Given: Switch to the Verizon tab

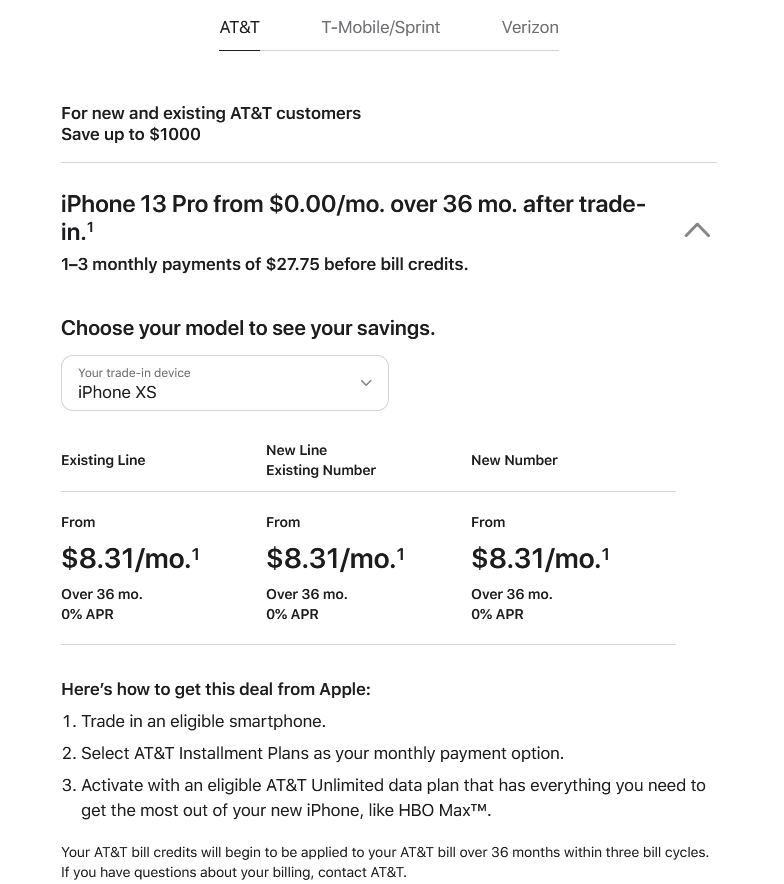Looking at the screenshot, I should [x=530, y=27].
